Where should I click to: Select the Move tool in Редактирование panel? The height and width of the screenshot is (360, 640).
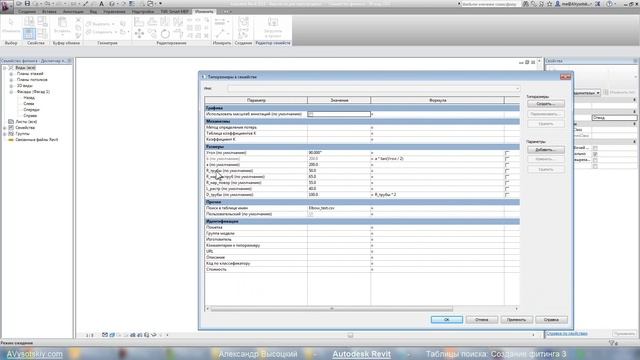(x=139, y=33)
